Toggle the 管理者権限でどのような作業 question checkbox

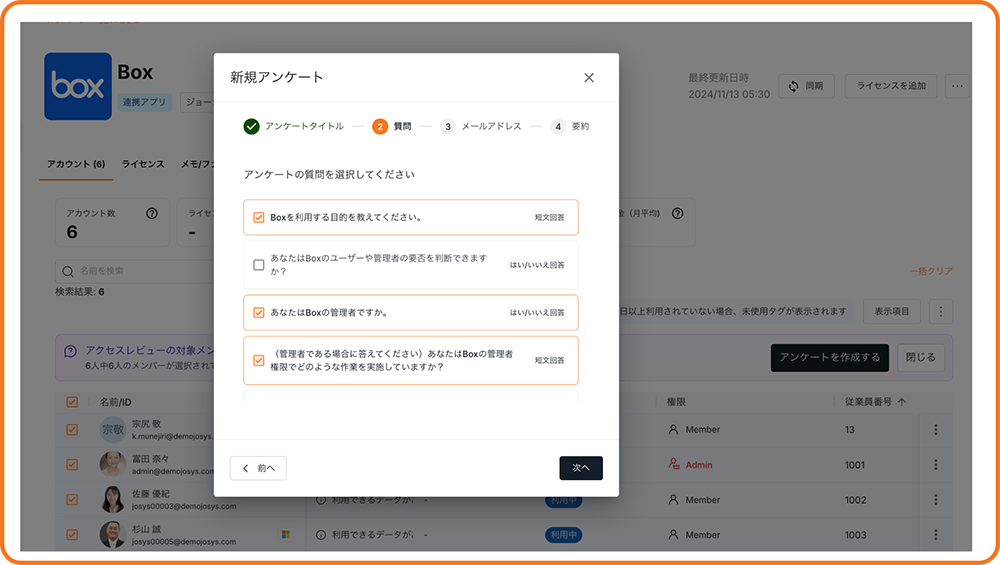pyautogui.click(x=258, y=360)
